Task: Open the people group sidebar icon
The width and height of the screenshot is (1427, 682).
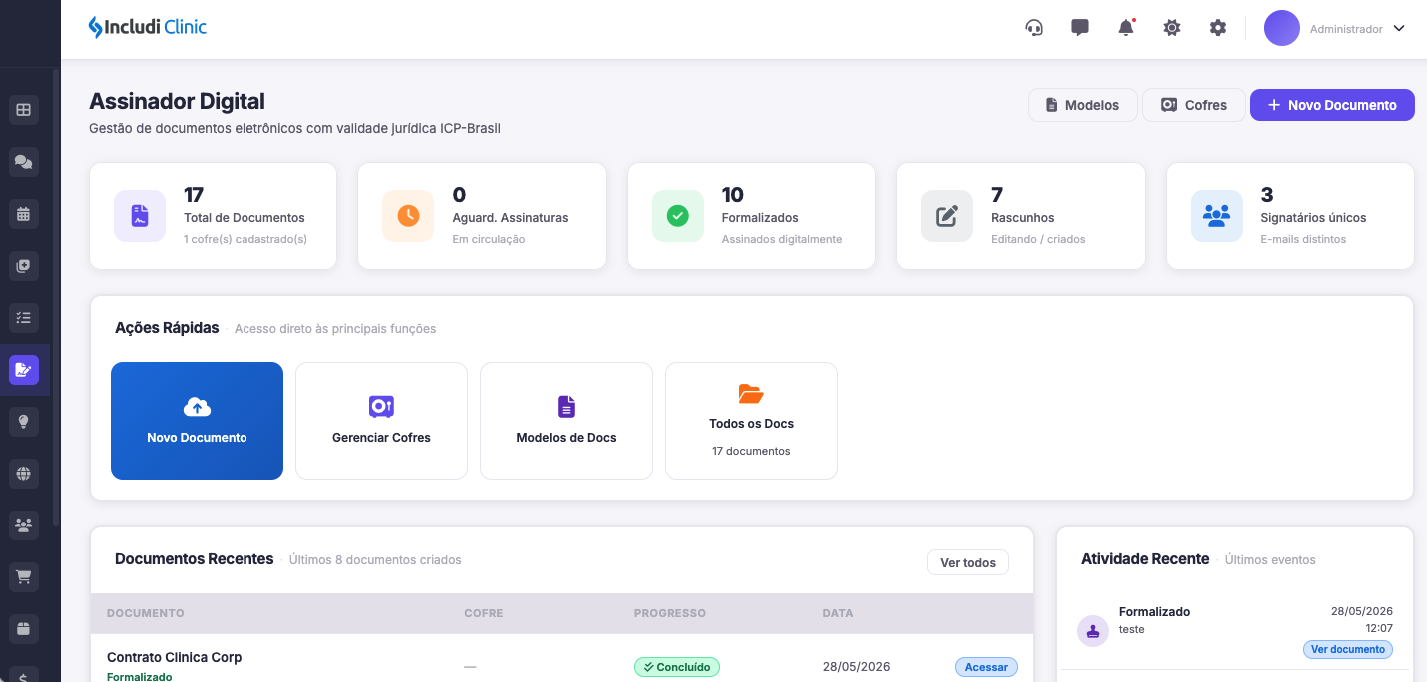Action: coord(24,525)
